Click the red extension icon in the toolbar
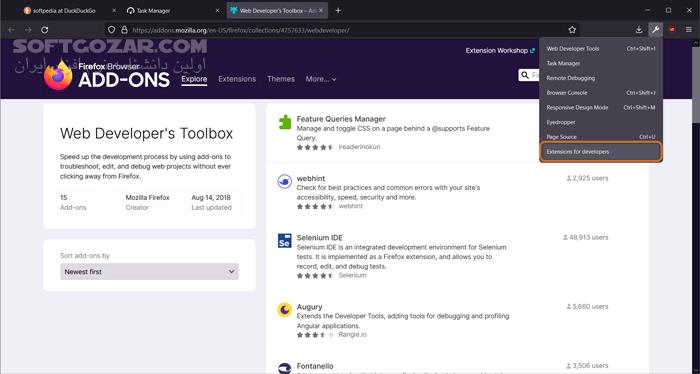Screen dimensions: 700x374 672,30
